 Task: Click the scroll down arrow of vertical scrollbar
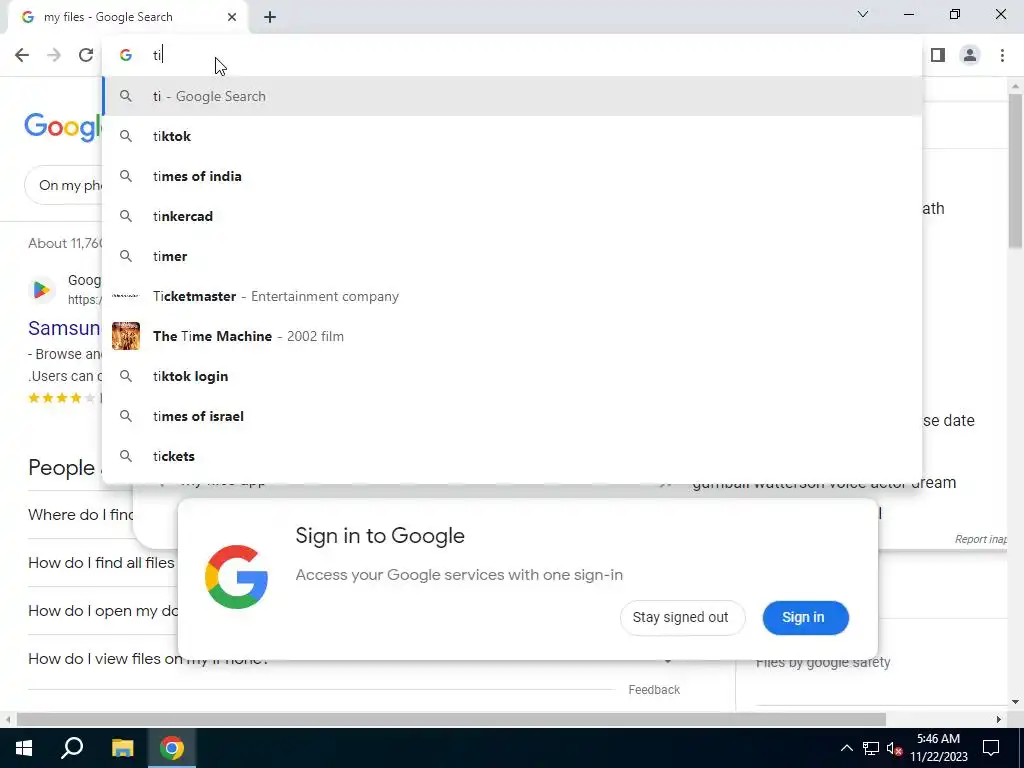click(1015, 702)
